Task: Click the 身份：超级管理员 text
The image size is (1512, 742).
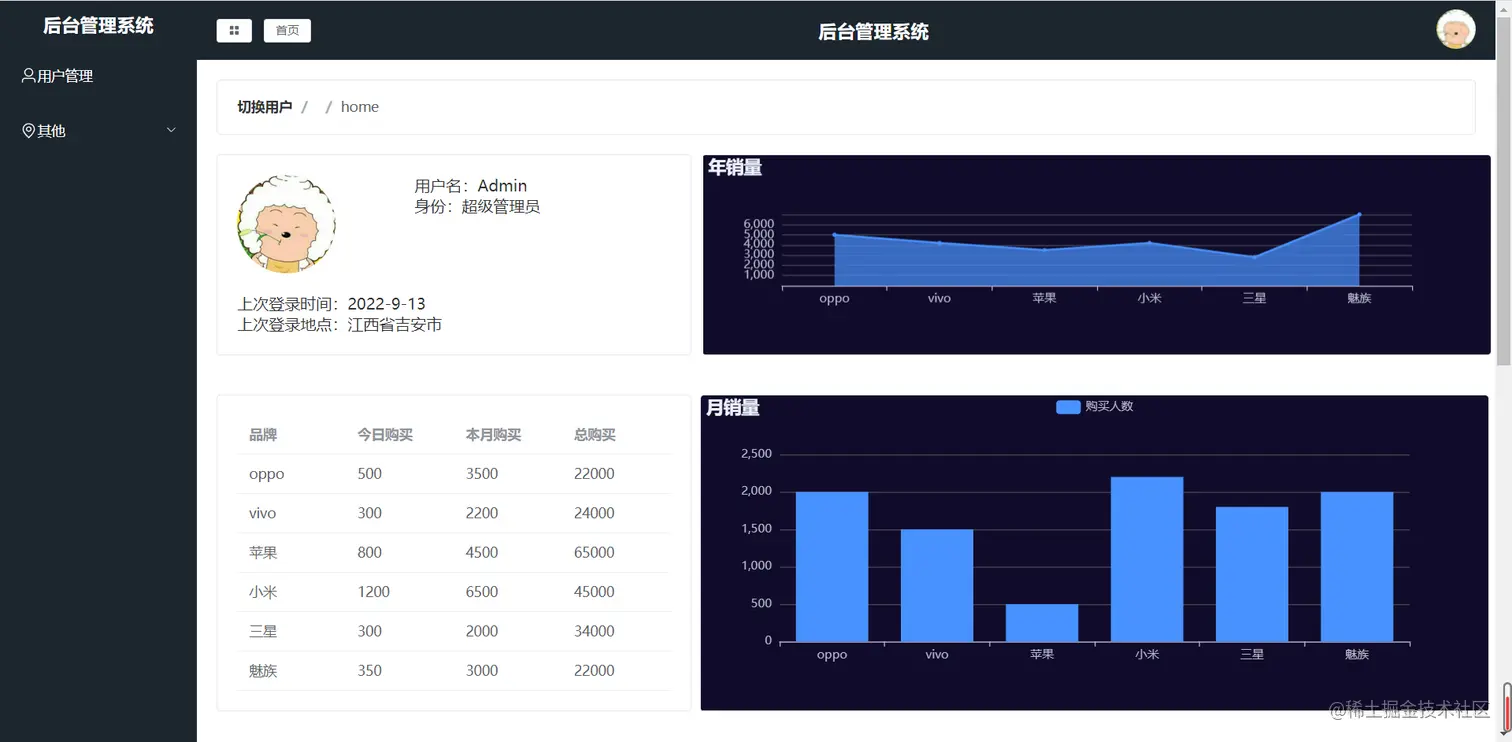Action: [x=477, y=207]
